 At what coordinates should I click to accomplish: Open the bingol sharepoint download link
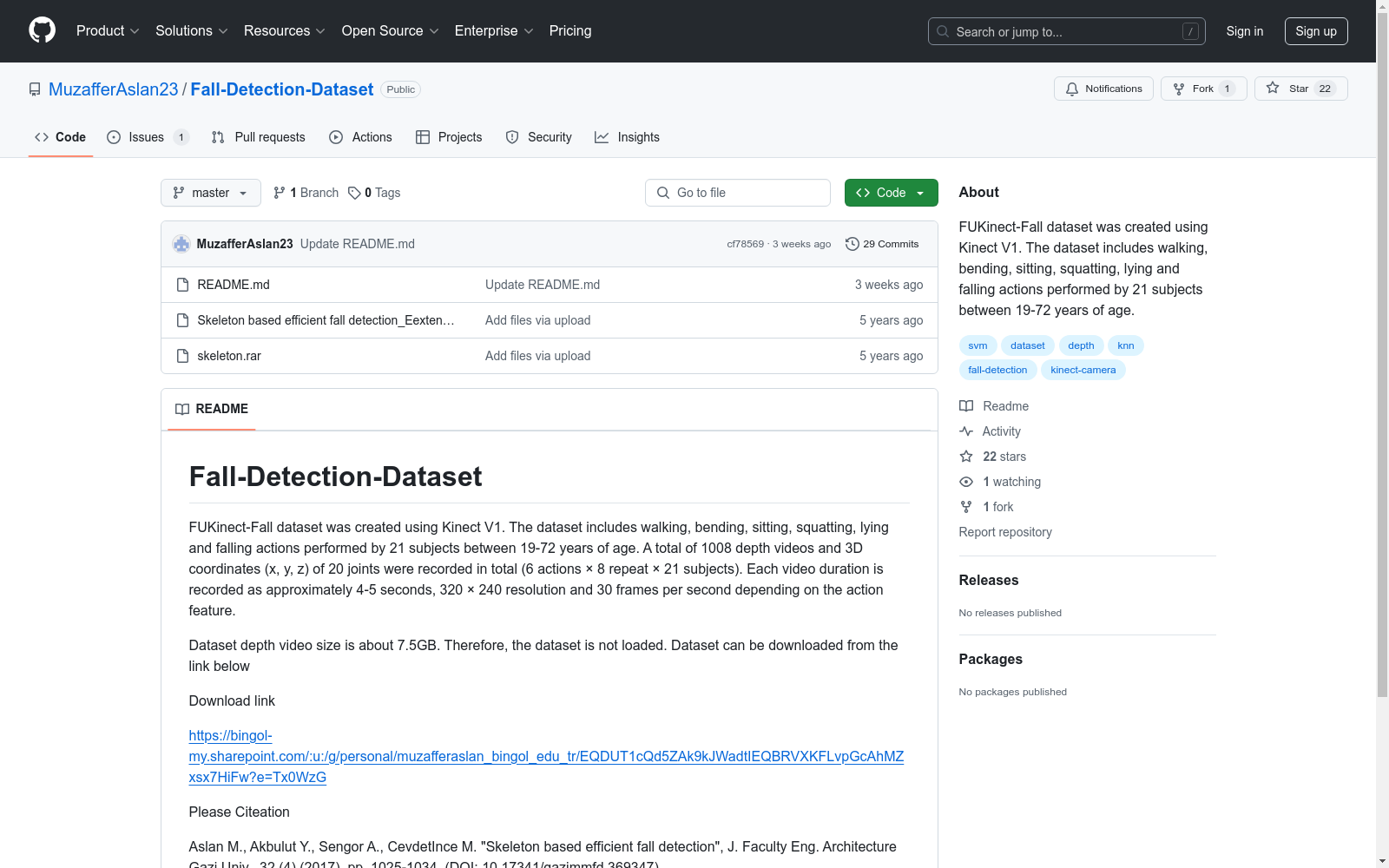[546, 756]
